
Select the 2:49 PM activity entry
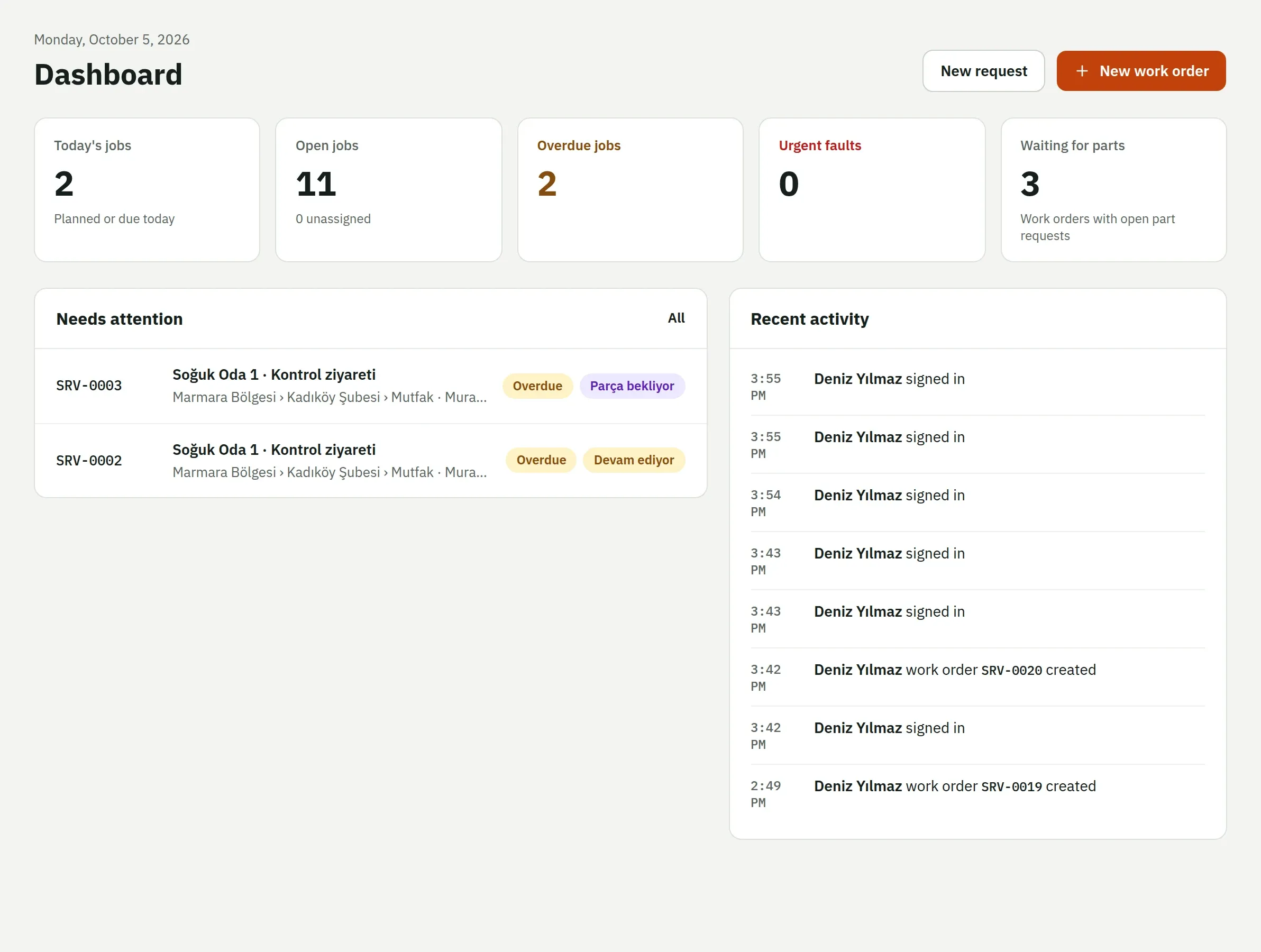tap(977, 793)
